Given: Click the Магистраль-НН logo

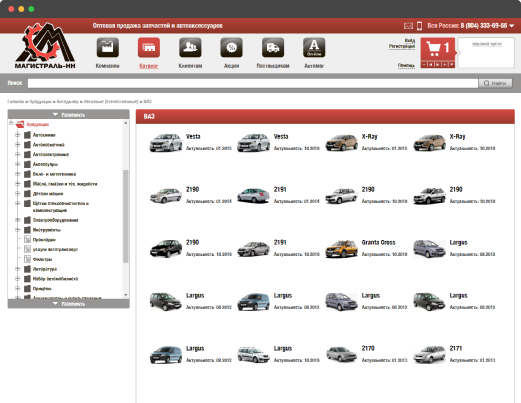Looking at the screenshot, I should coord(45,46).
